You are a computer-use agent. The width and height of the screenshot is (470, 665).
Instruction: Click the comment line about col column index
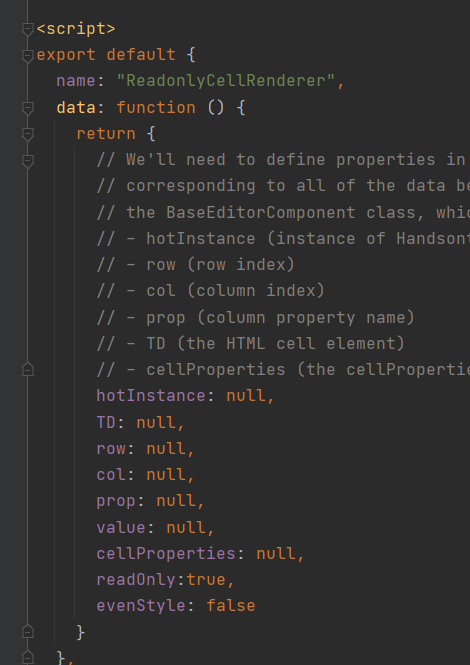click(x=210, y=291)
